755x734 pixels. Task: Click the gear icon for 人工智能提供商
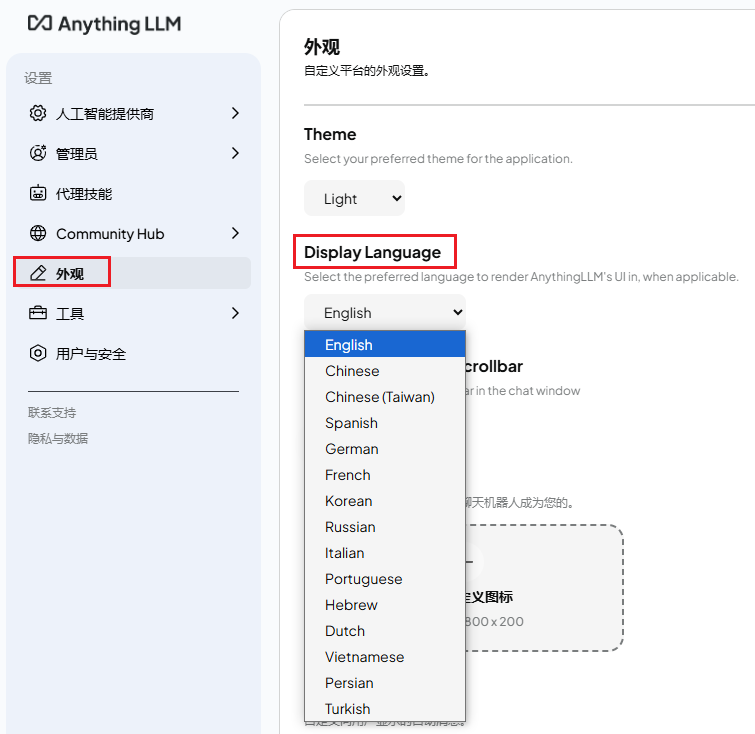pyautogui.click(x=38, y=113)
